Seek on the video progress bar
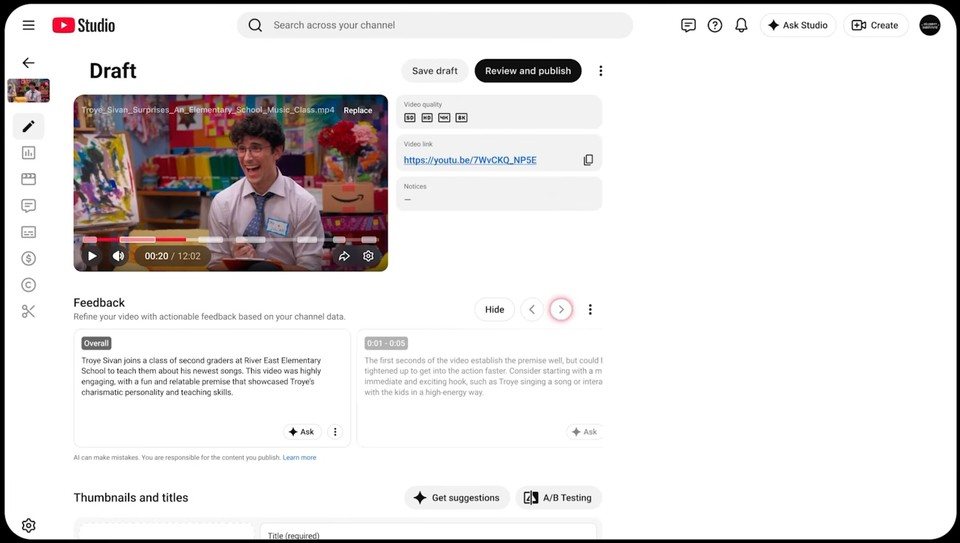The height and width of the screenshot is (543, 960). click(230, 239)
